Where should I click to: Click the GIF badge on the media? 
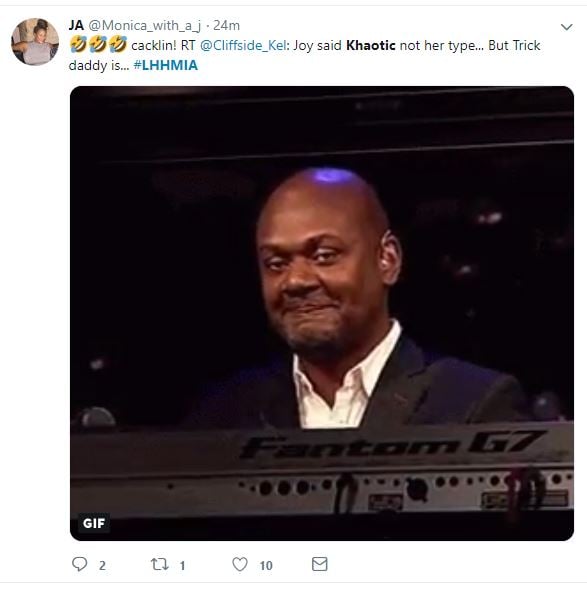click(x=94, y=523)
